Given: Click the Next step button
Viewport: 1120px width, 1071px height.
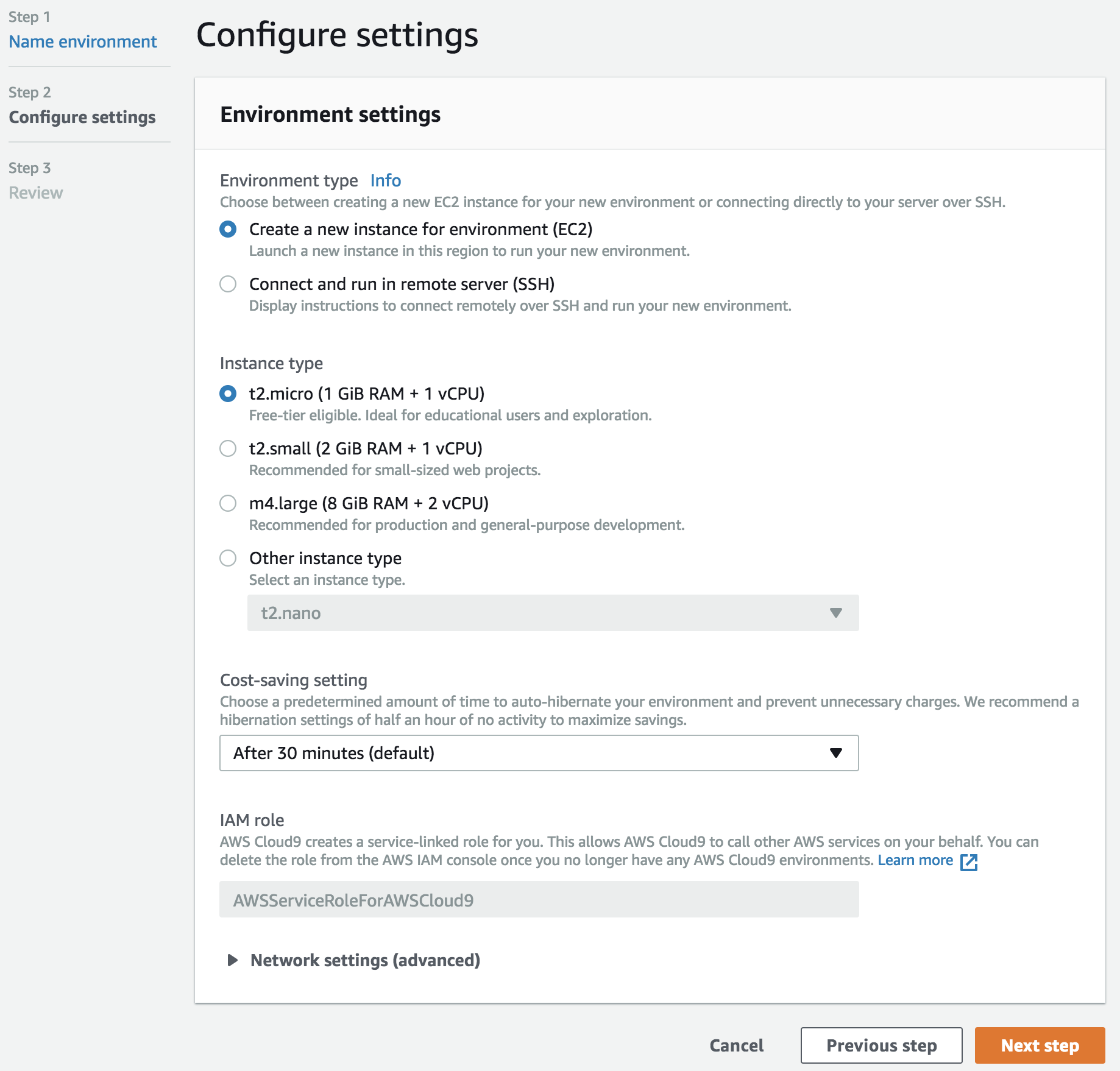Looking at the screenshot, I should click(1040, 1045).
